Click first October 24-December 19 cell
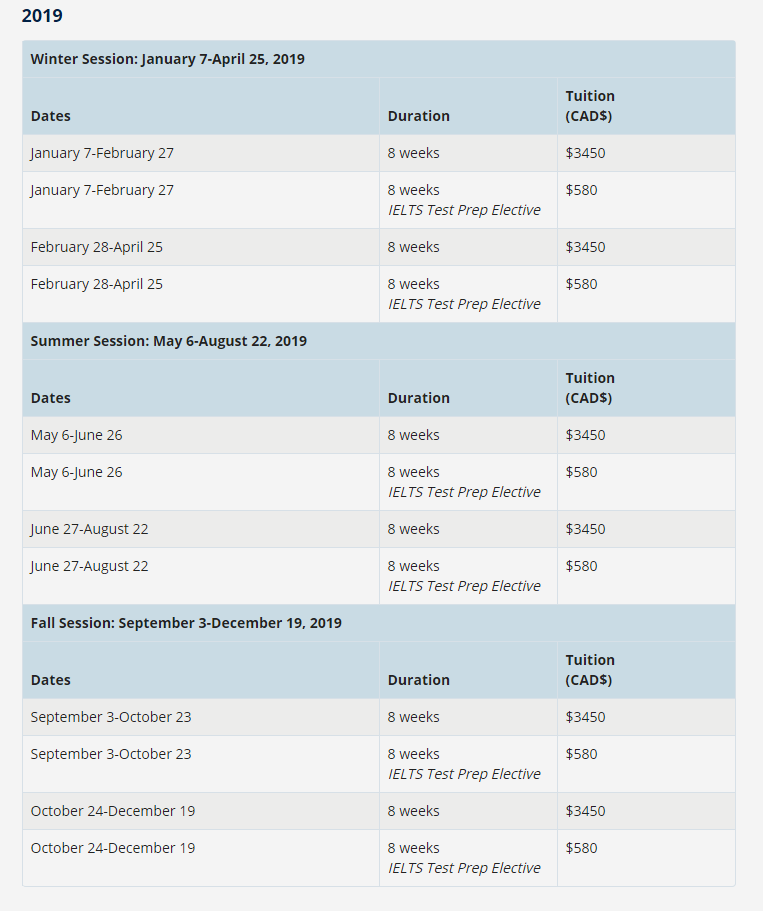 pos(201,811)
